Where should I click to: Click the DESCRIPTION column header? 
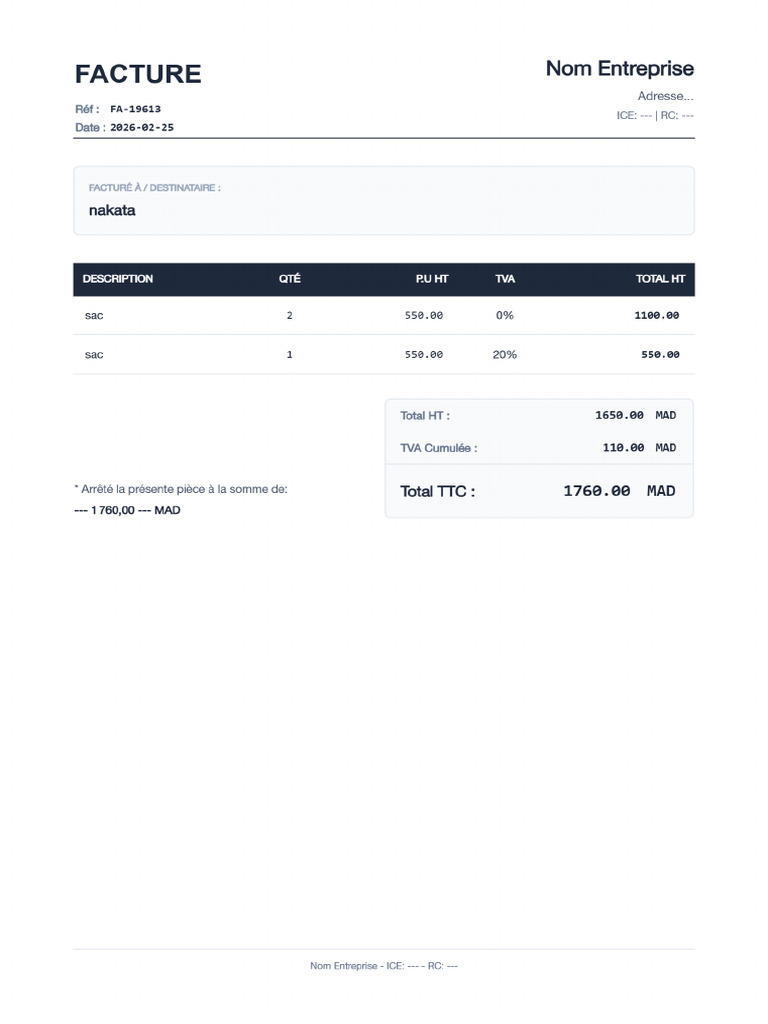[118, 279]
